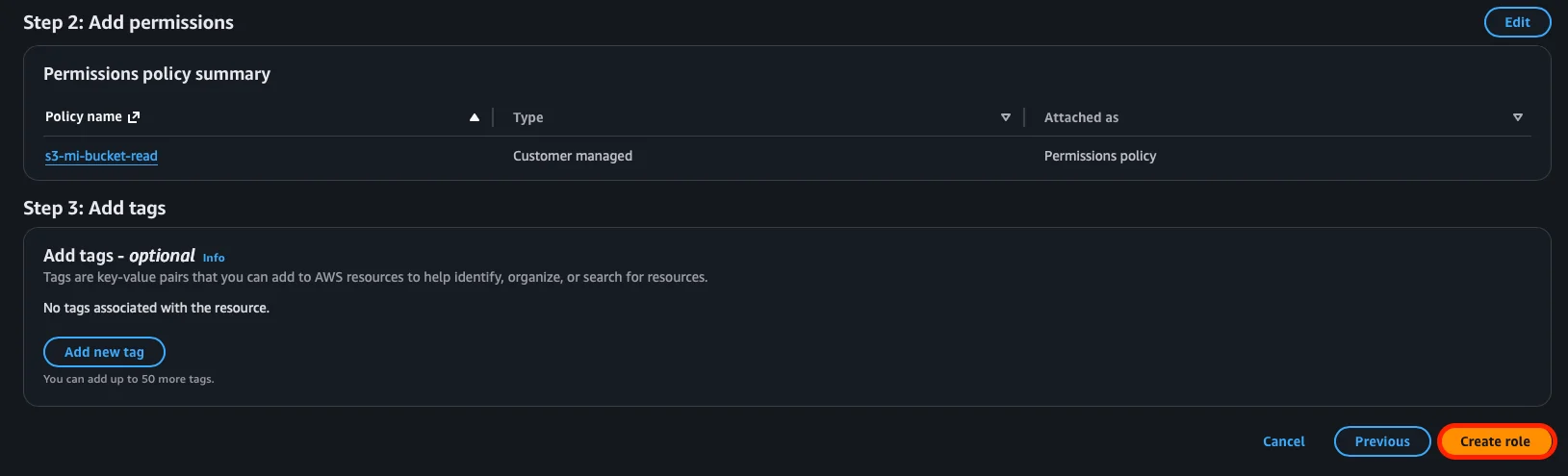Click the Permissions policy summary title
The image size is (1568, 476).
pos(157,74)
